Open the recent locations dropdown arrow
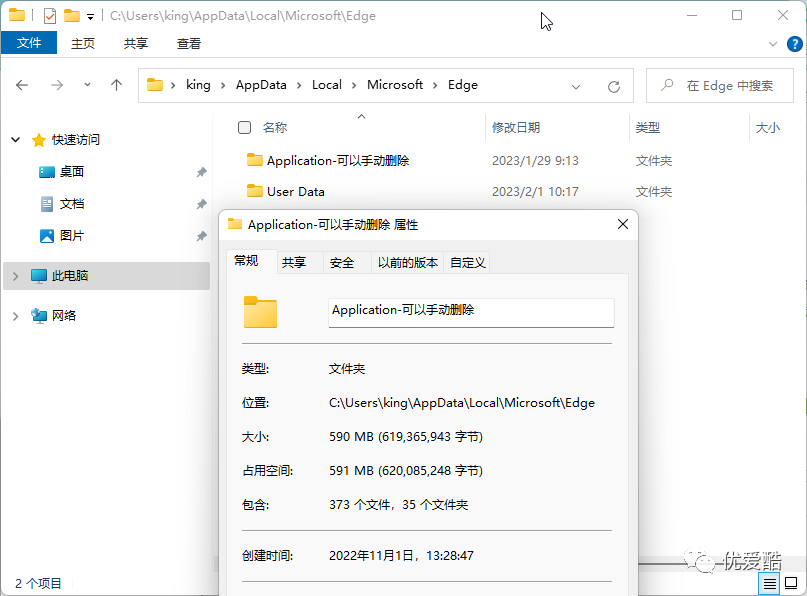This screenshot has height=596, width=807. (x=87, y=84)
